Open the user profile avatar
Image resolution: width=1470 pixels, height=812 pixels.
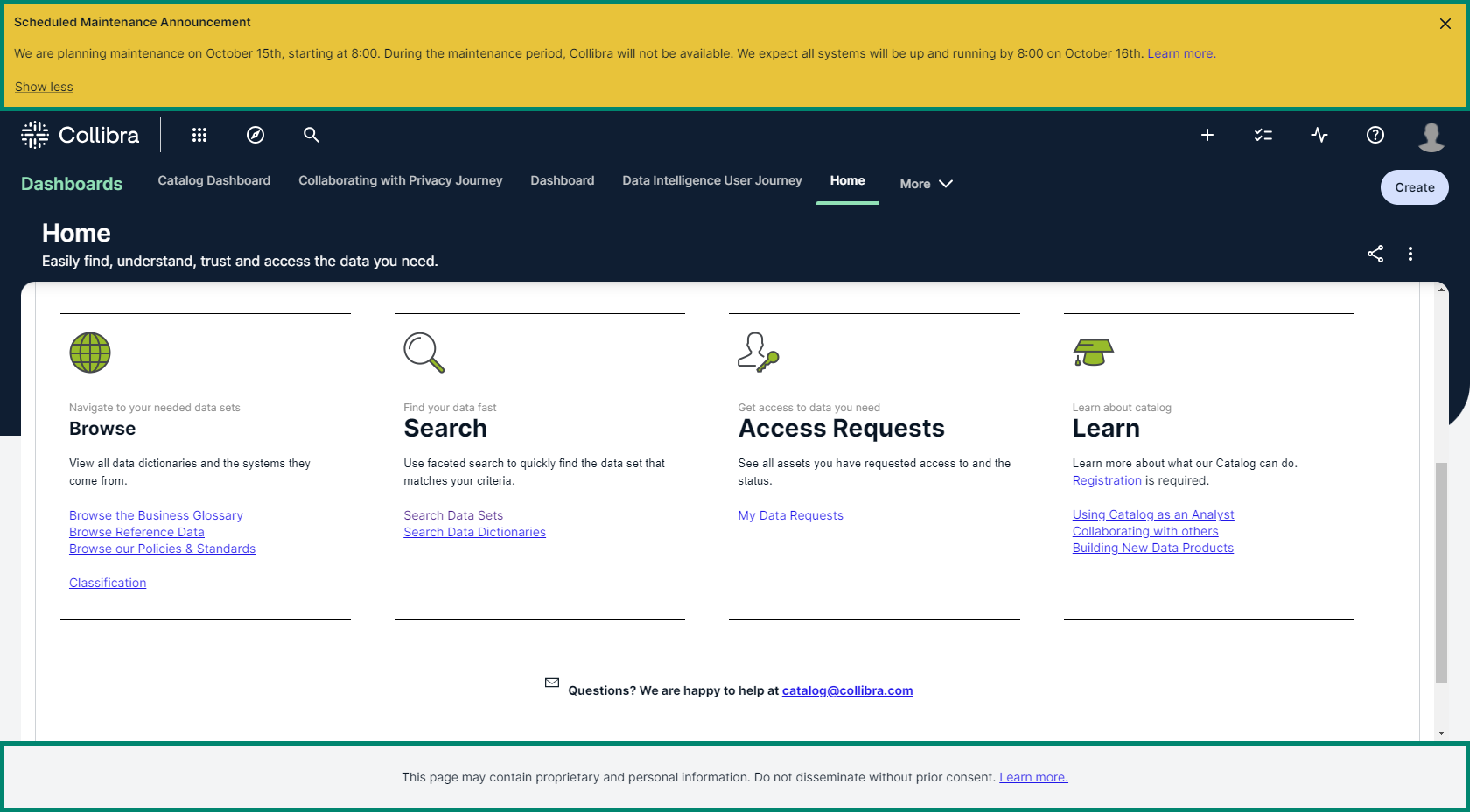[1431, 136]
